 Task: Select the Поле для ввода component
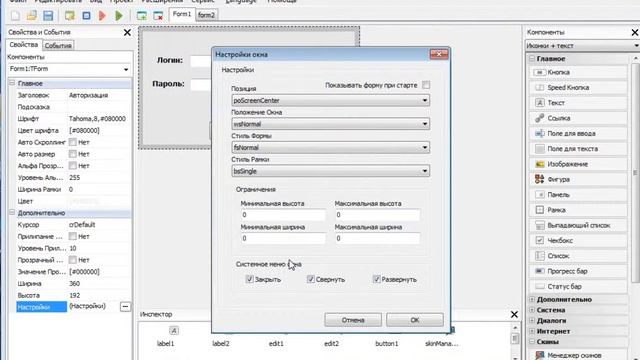pos(578,133)
